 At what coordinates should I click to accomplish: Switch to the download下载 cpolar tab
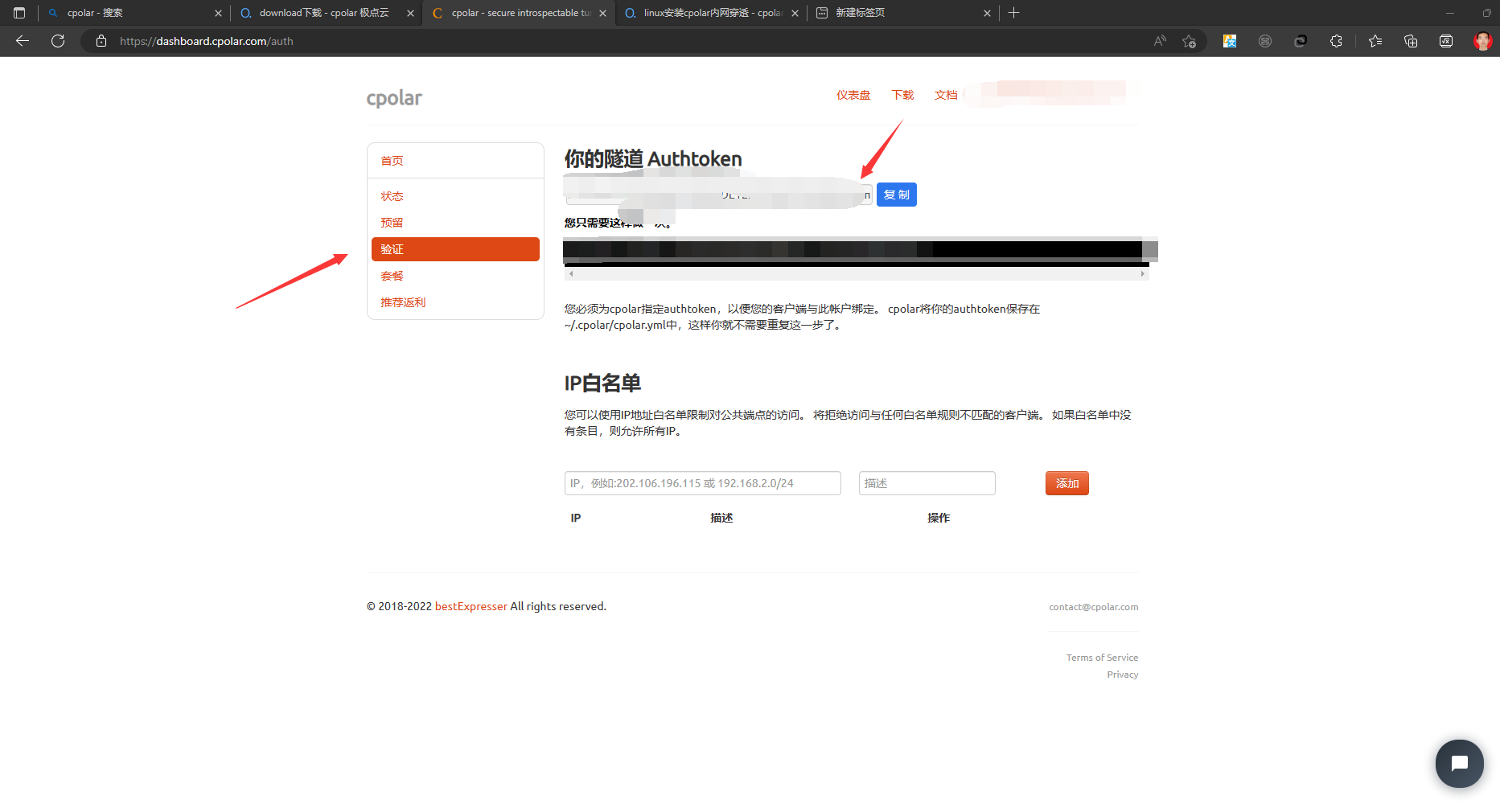[323, 13]
